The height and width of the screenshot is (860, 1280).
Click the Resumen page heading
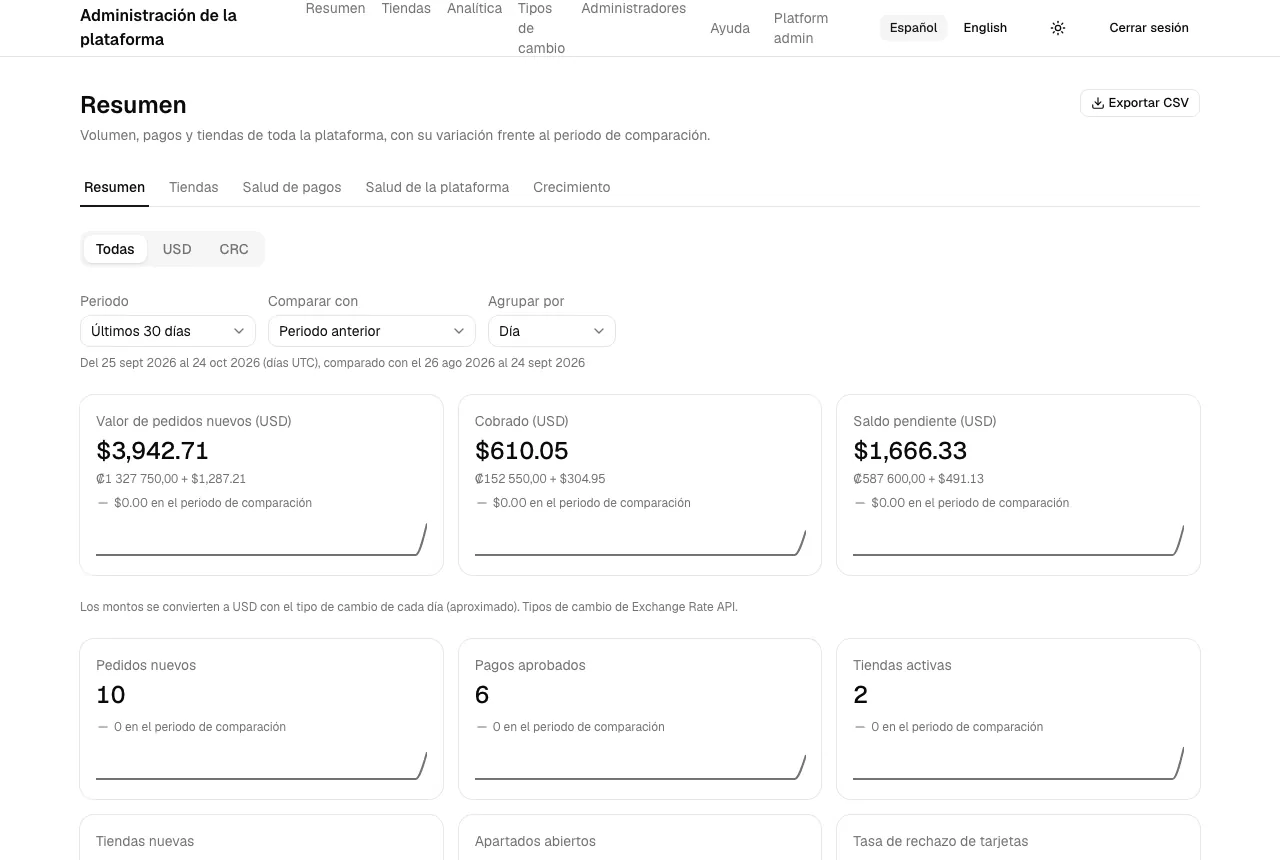point(133,105)
